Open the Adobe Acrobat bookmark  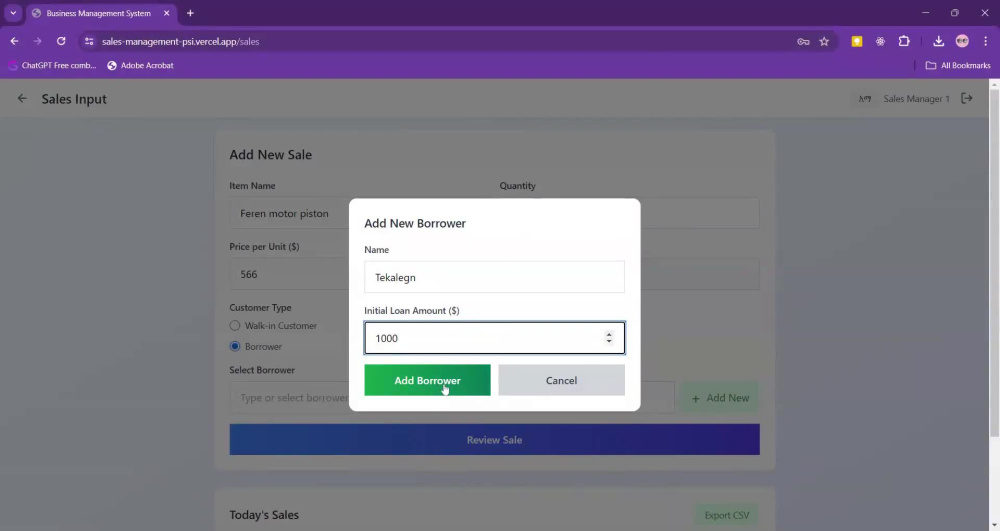click(140, 65)
